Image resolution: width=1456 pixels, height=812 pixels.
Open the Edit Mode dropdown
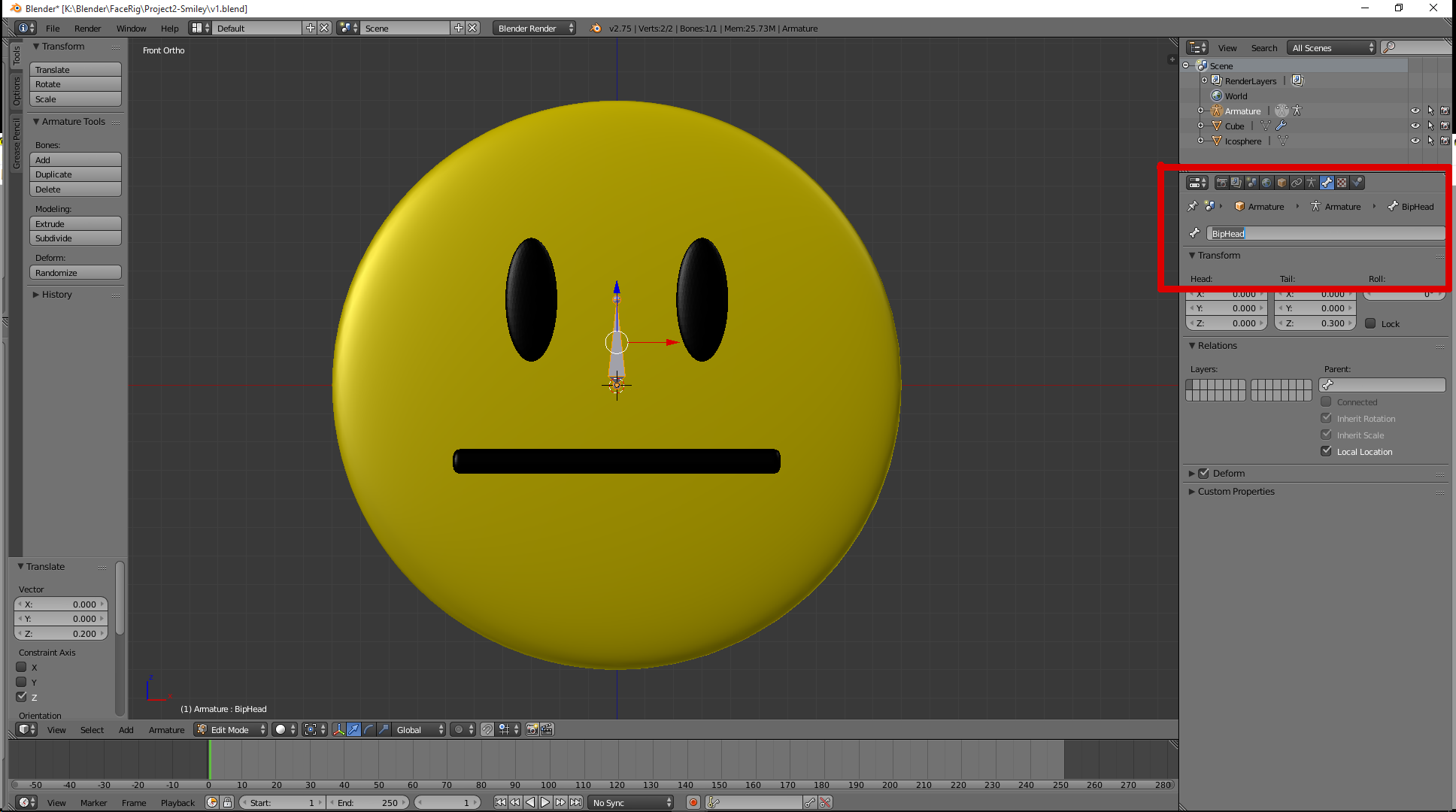pos(231,729)
